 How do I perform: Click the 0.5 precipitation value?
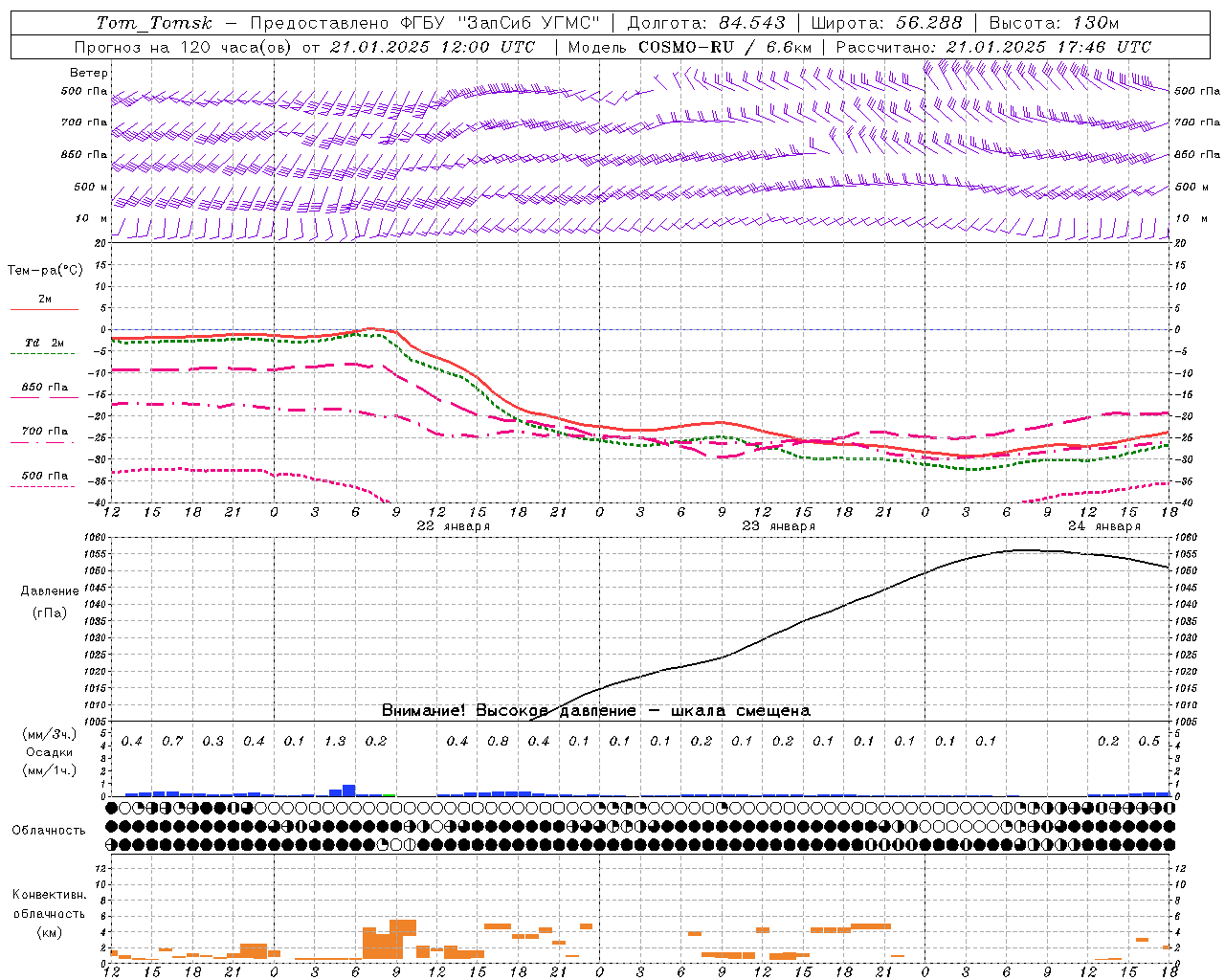coord(1148,742)
